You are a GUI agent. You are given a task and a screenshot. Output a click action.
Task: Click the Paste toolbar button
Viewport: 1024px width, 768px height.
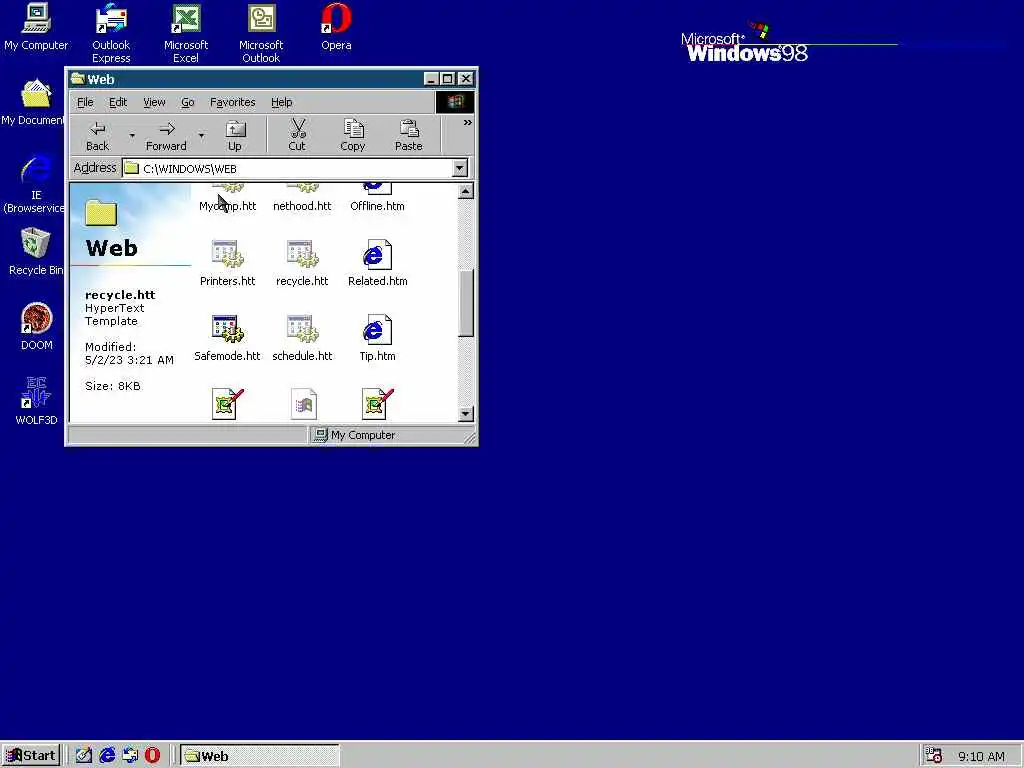[x=409, y=136]
